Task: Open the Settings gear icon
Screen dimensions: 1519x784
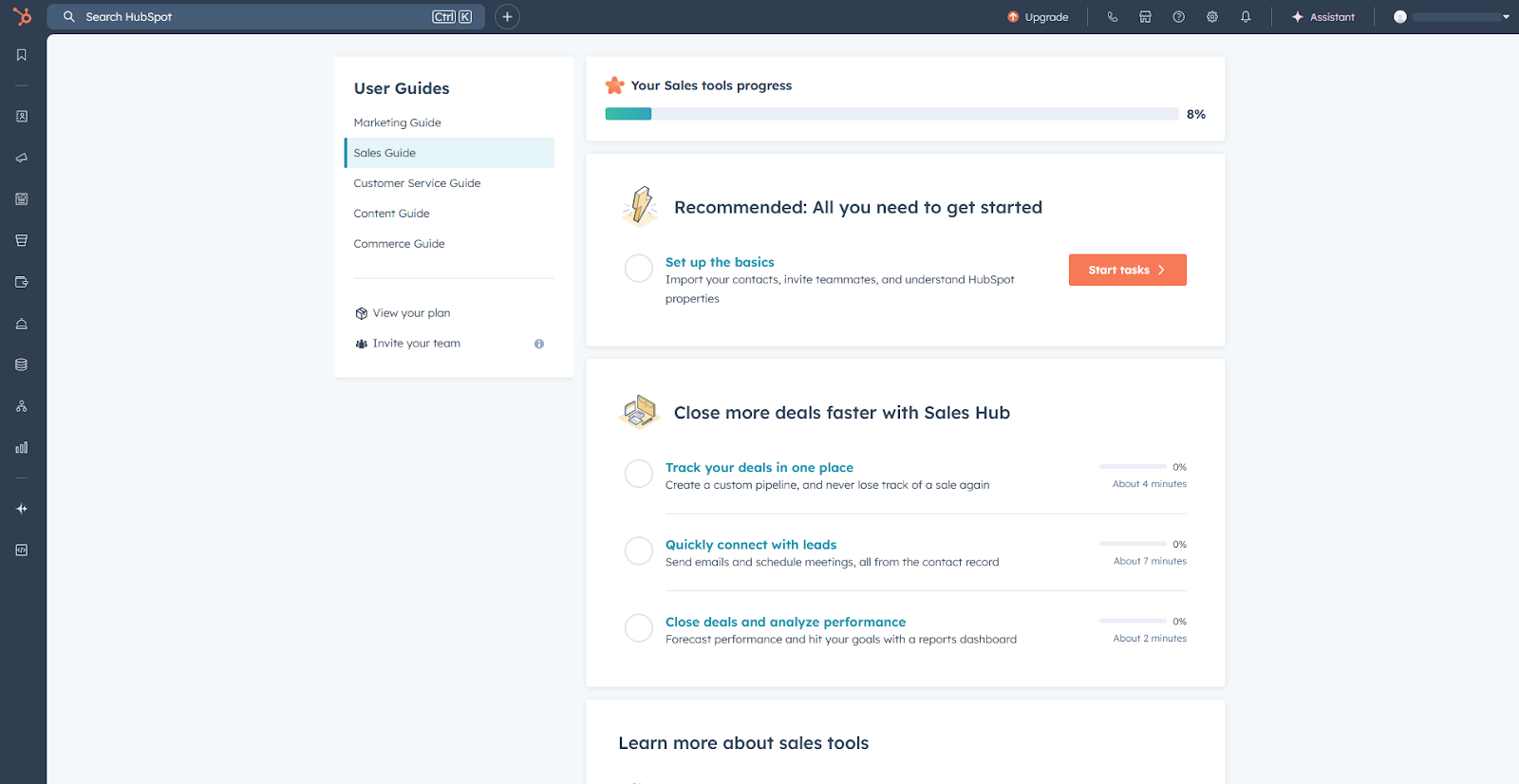Action: pos(1212,17)
